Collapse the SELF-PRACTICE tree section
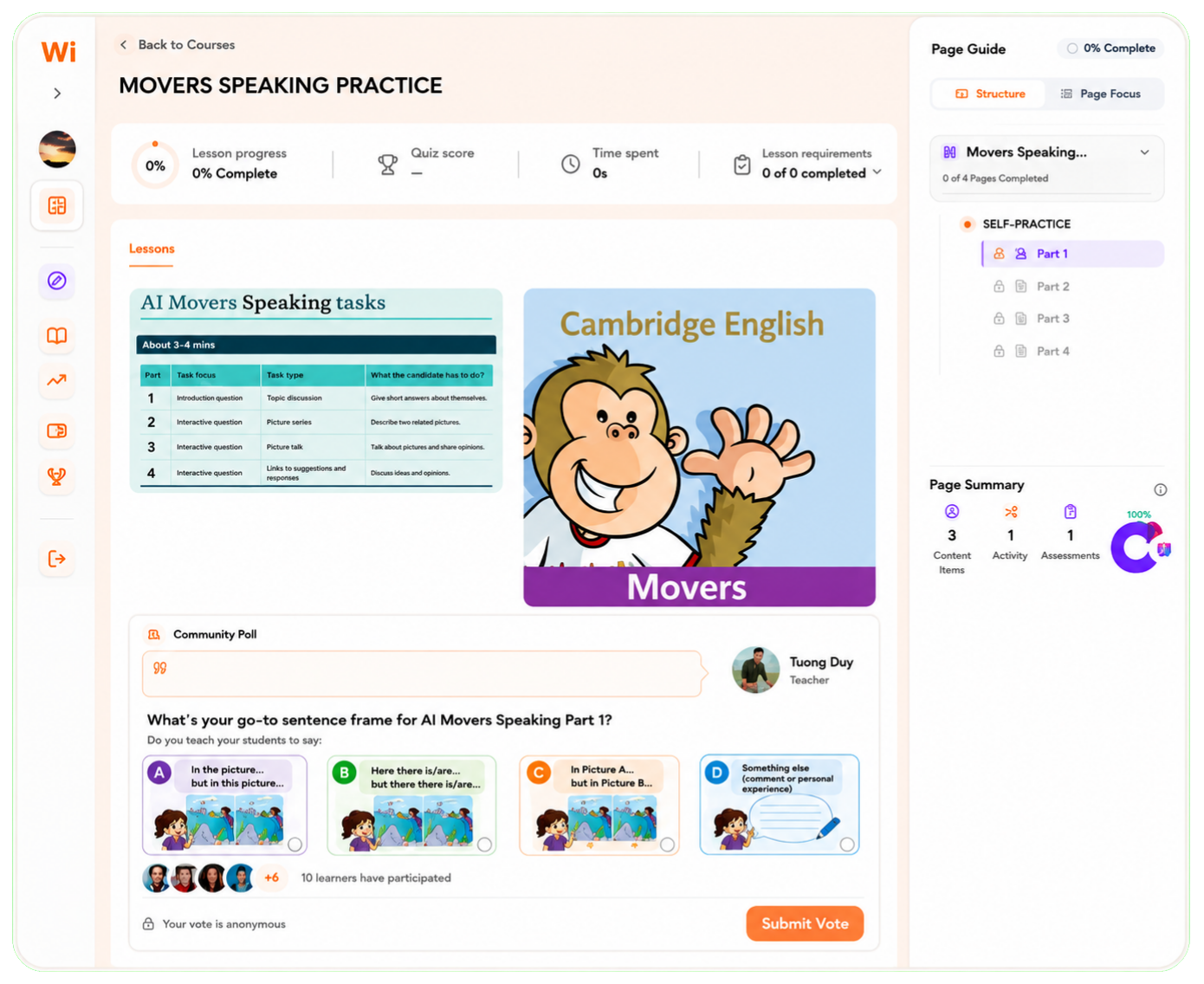The width and height of the screenshot is (1204, 984). coord(968,224)
